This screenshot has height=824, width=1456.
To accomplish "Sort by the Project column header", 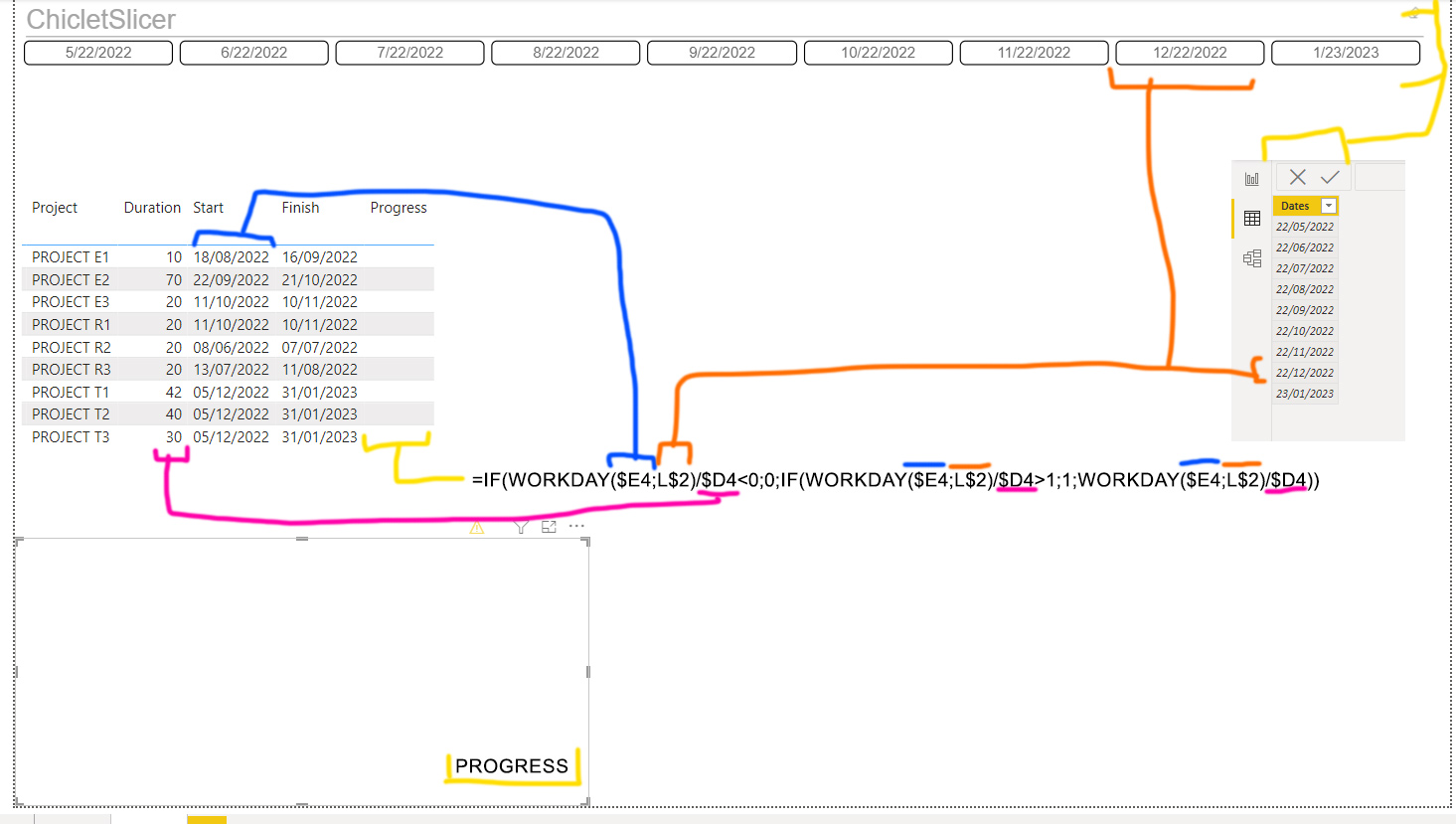I will [x=55, y=208].
